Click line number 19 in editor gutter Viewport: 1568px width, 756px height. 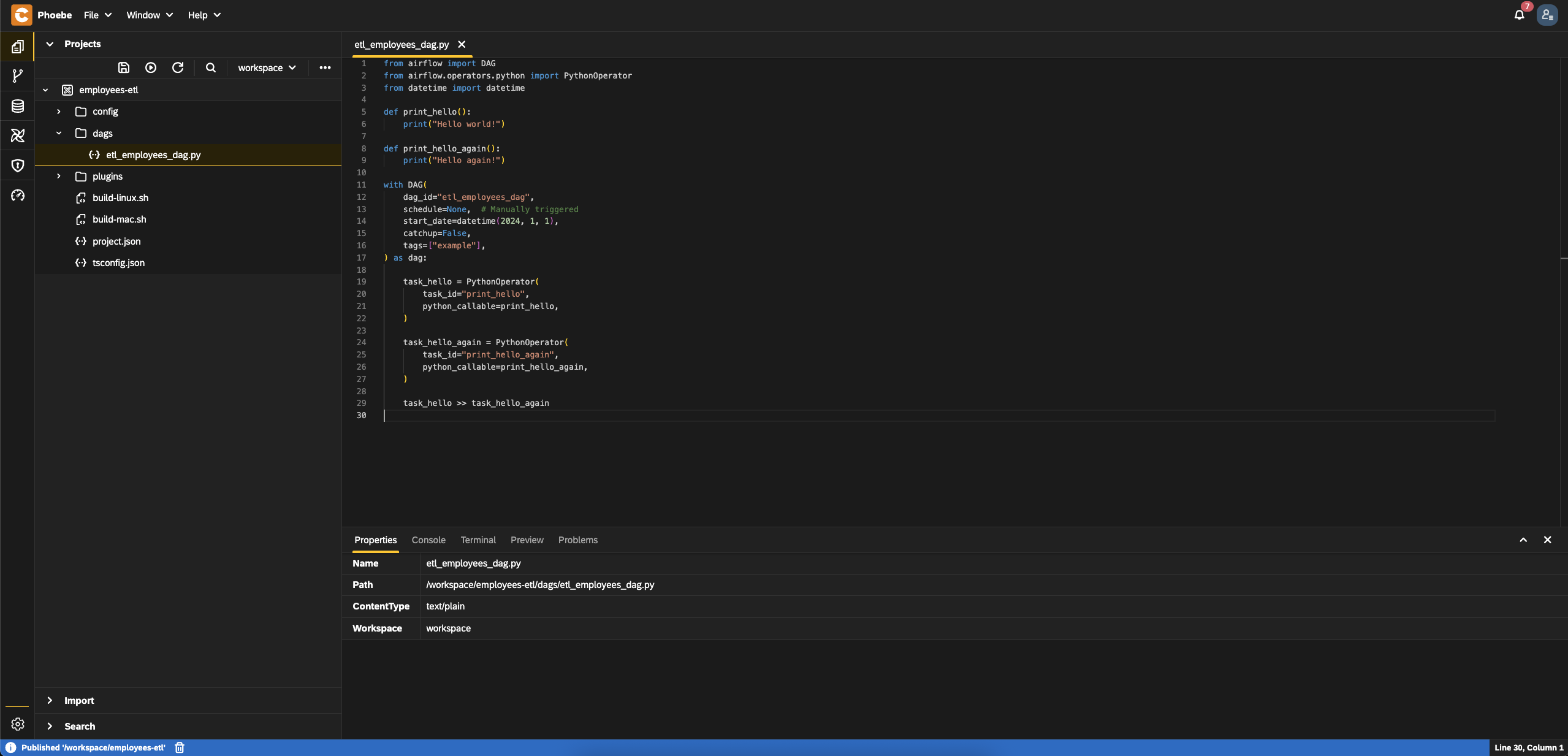362,282
